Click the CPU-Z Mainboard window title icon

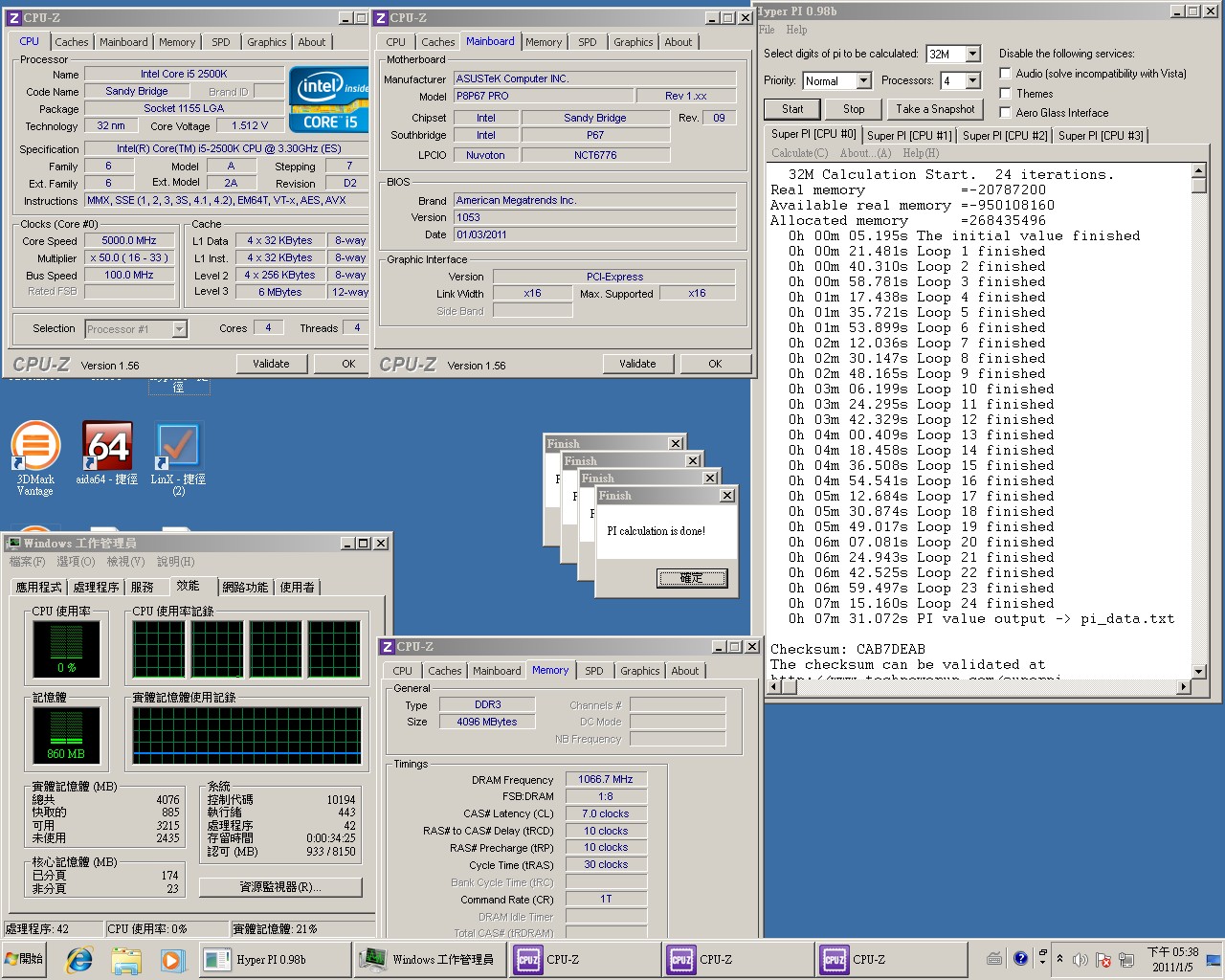click(x=381, y=18)
